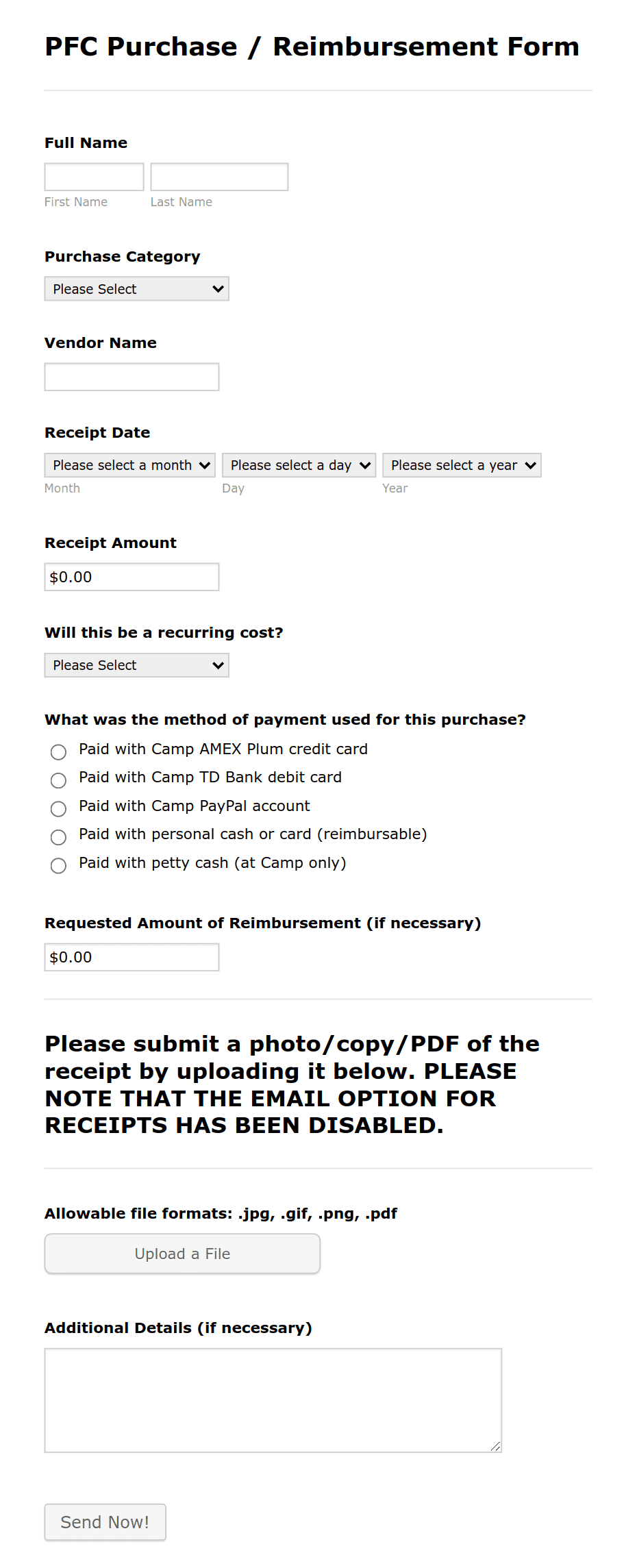Screen dimensions: 637x1568
Task: Open the day selector under Receipt Date
Action: click(x=298, y=465)
